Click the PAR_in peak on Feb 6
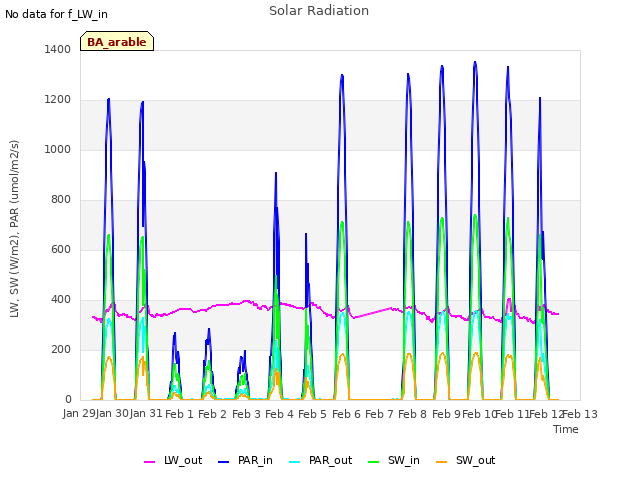The height and width of the screenshot is (480, 640). pos(342,75)
